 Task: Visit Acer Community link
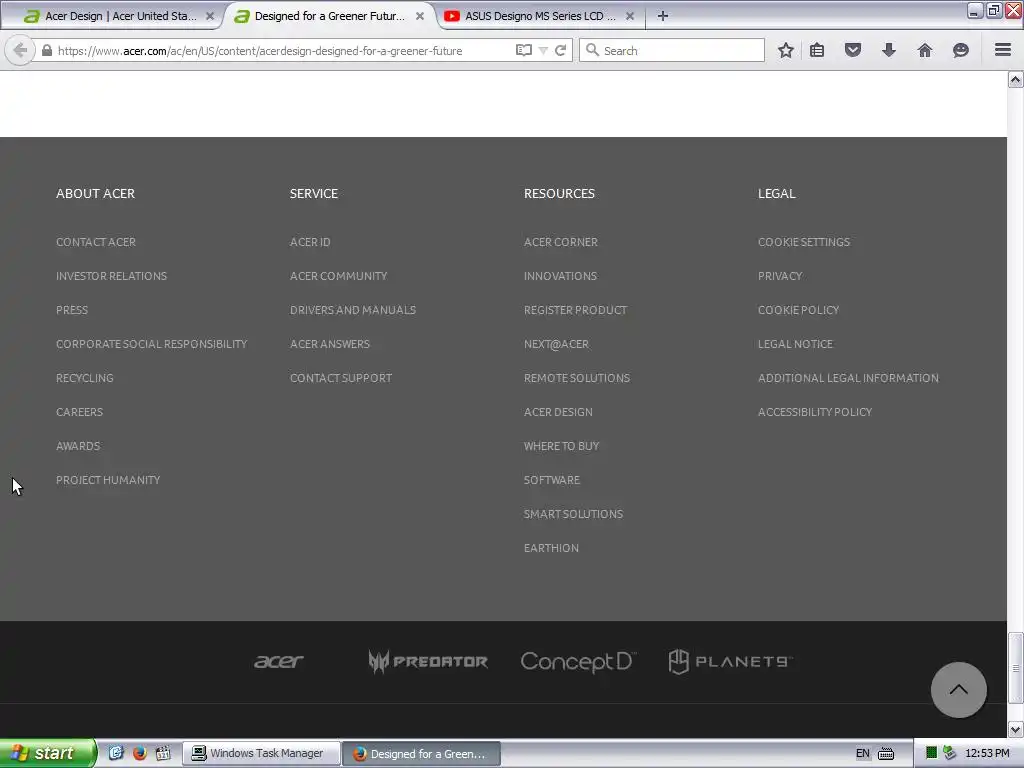pos(338,276)
